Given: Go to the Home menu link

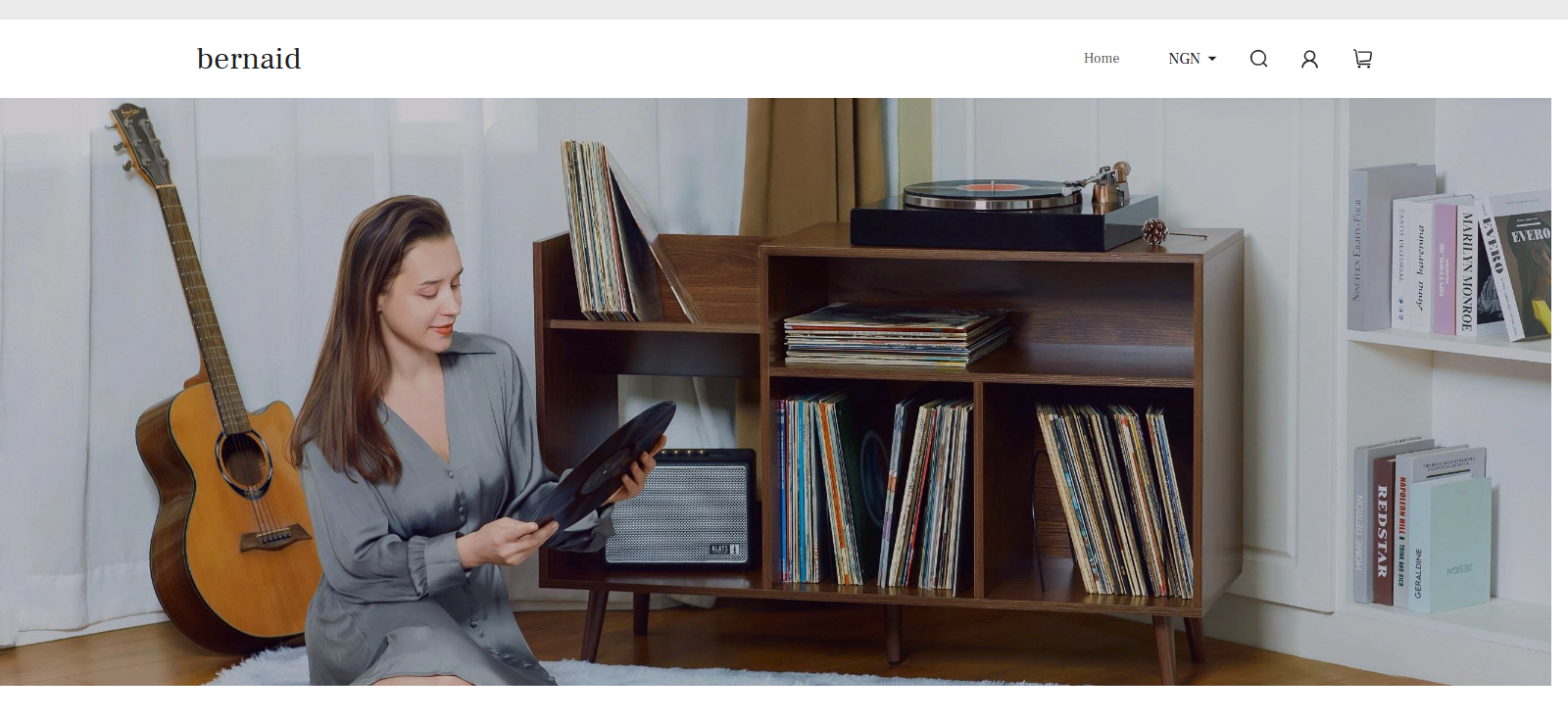Looking at the screenshot, I should [x=1101, y=59].
